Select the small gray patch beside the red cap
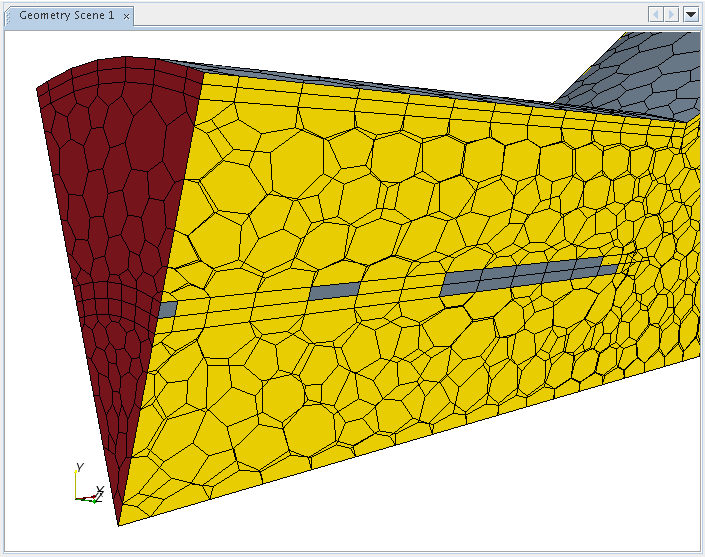This screenshot has height=557, width=705. coord(167,310)
